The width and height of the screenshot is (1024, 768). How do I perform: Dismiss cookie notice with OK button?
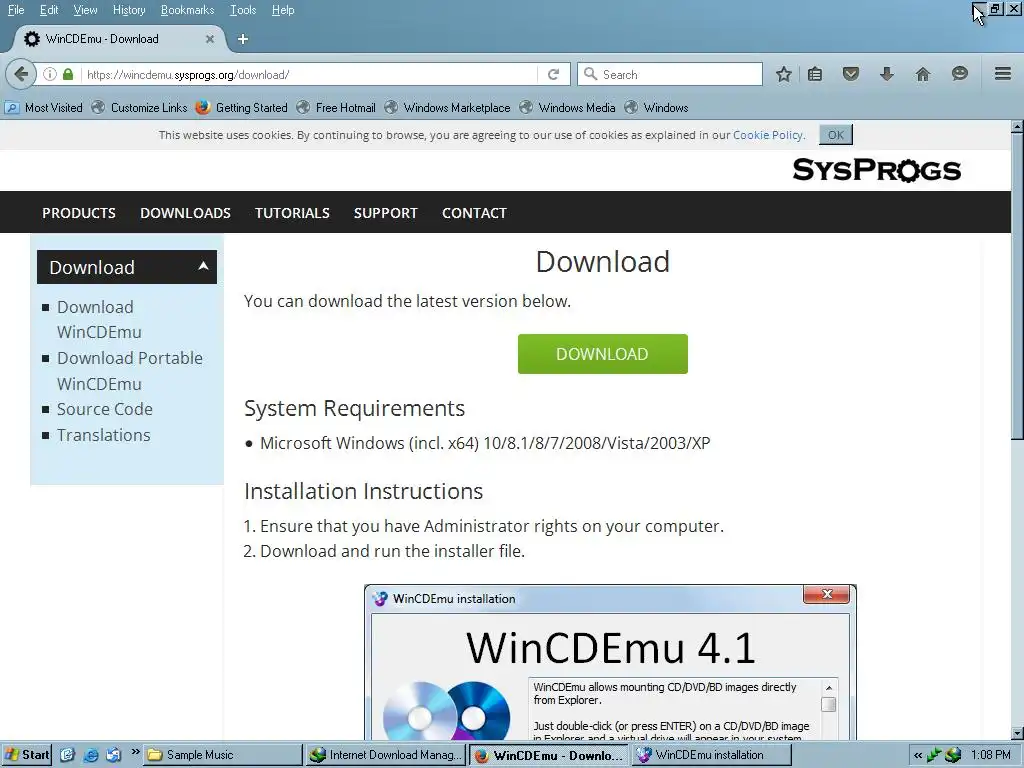pyautogui.click(x=835, y=135)
